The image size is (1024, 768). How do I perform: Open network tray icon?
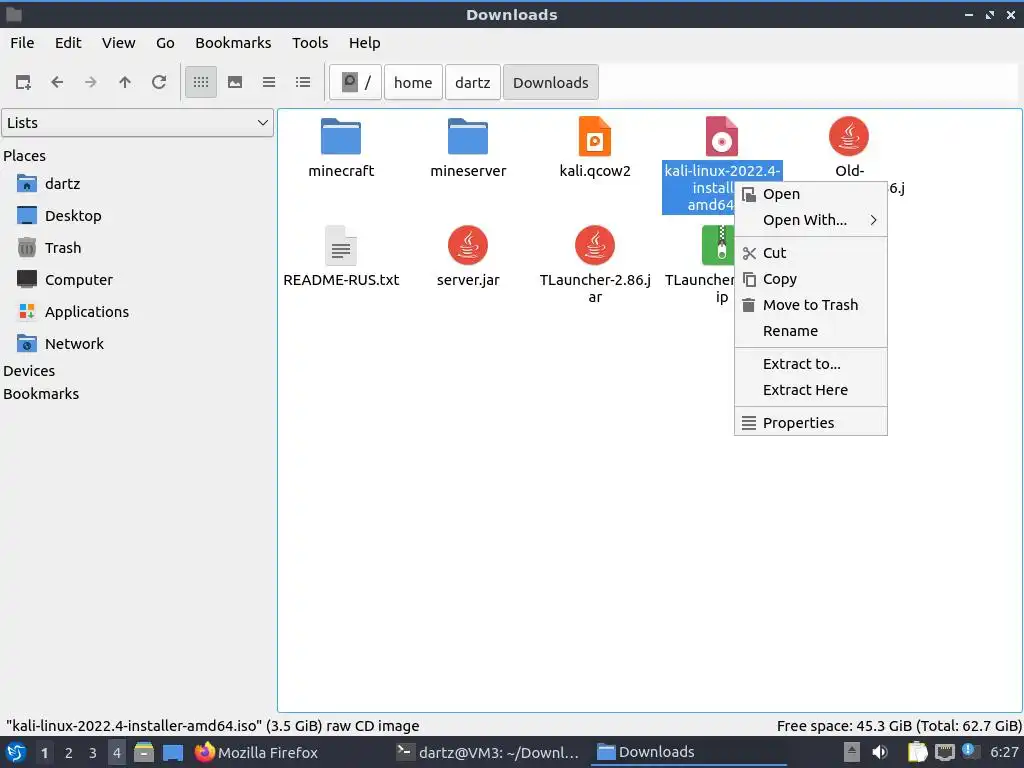(x=944, y=752)
